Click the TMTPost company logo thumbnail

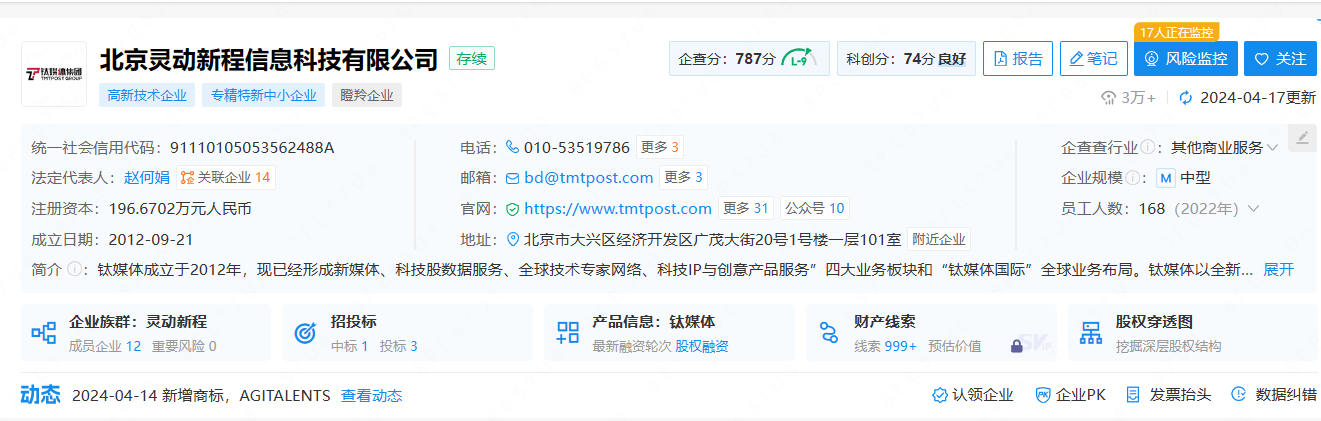[x=54, y=73]
